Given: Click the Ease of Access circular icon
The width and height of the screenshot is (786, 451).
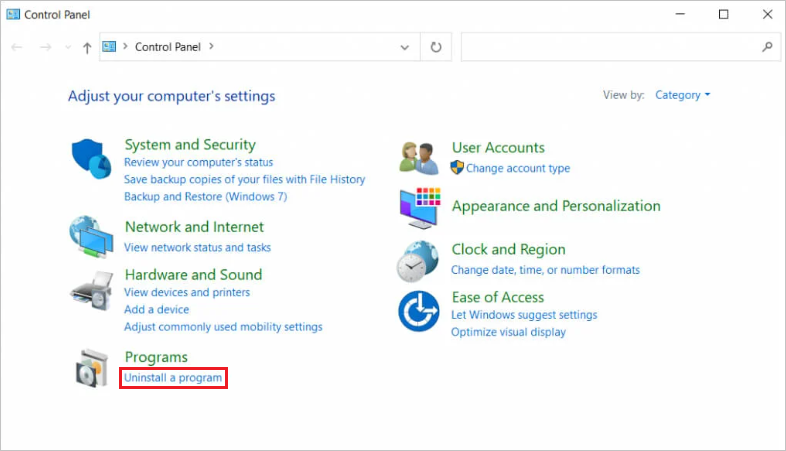Looking at the screenshot, I should pos(419,311).
